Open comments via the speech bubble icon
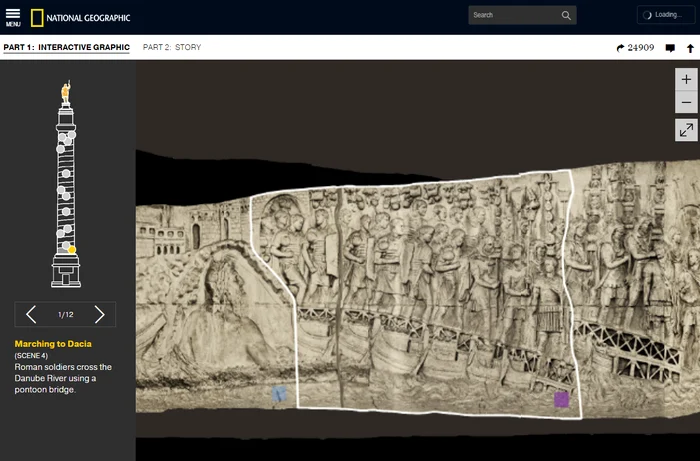Viewport: 700px width, 461px height. coord(670,48)
